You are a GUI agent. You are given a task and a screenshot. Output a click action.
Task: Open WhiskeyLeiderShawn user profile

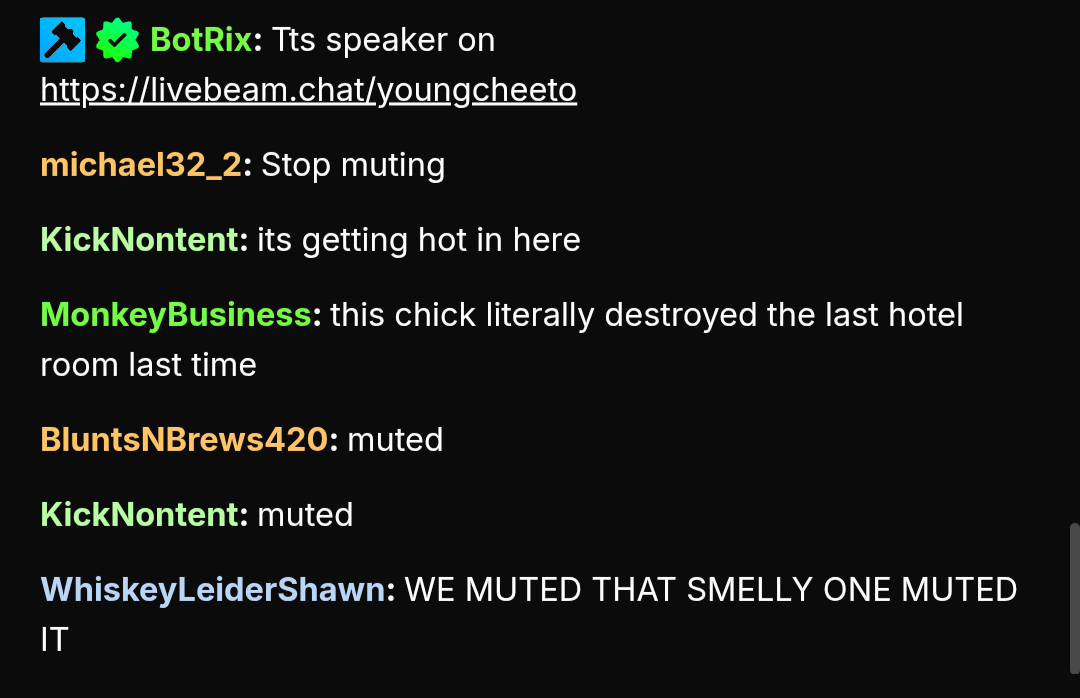(x=212, y=590)
